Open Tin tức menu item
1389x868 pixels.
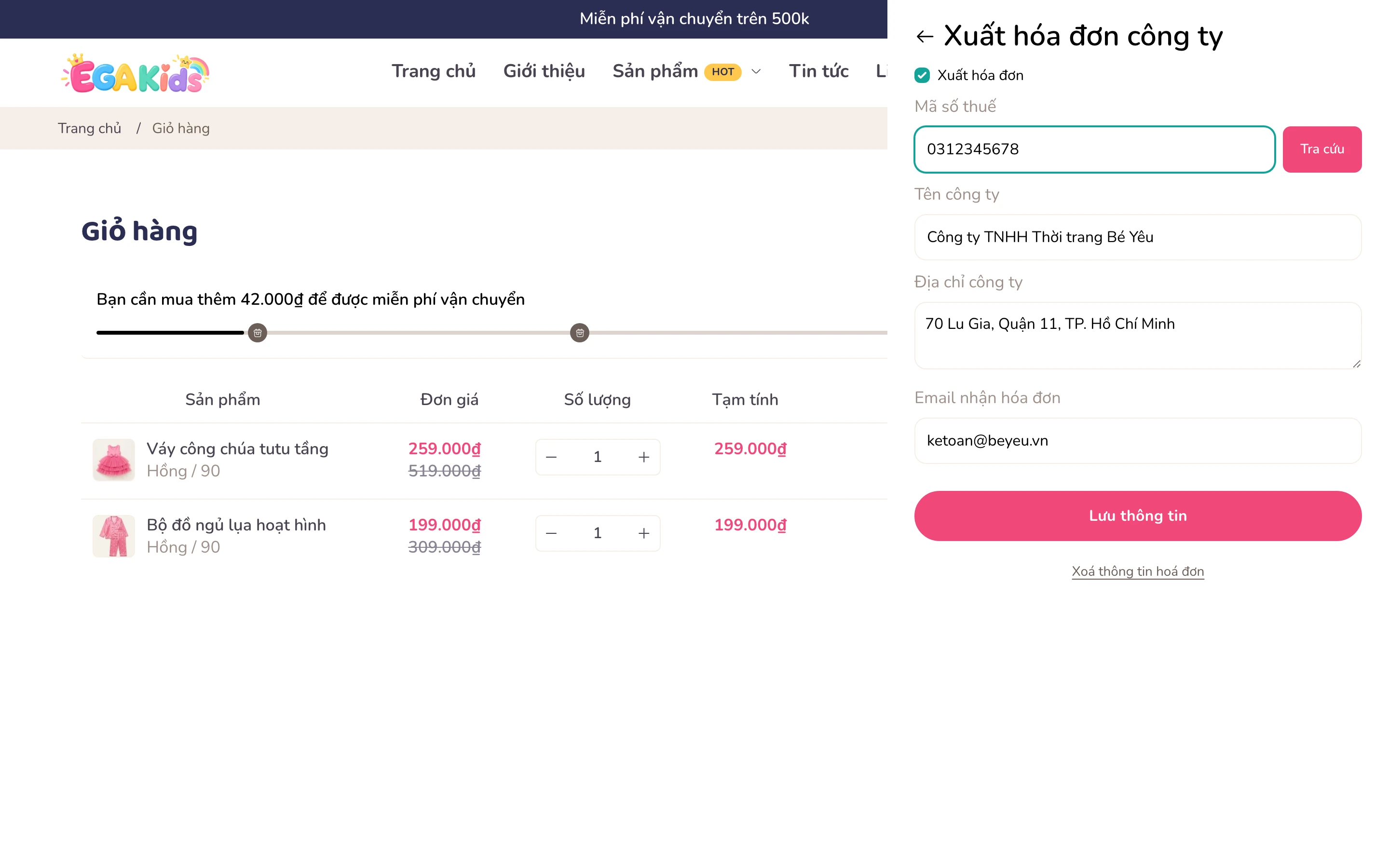tap(818, 71)
